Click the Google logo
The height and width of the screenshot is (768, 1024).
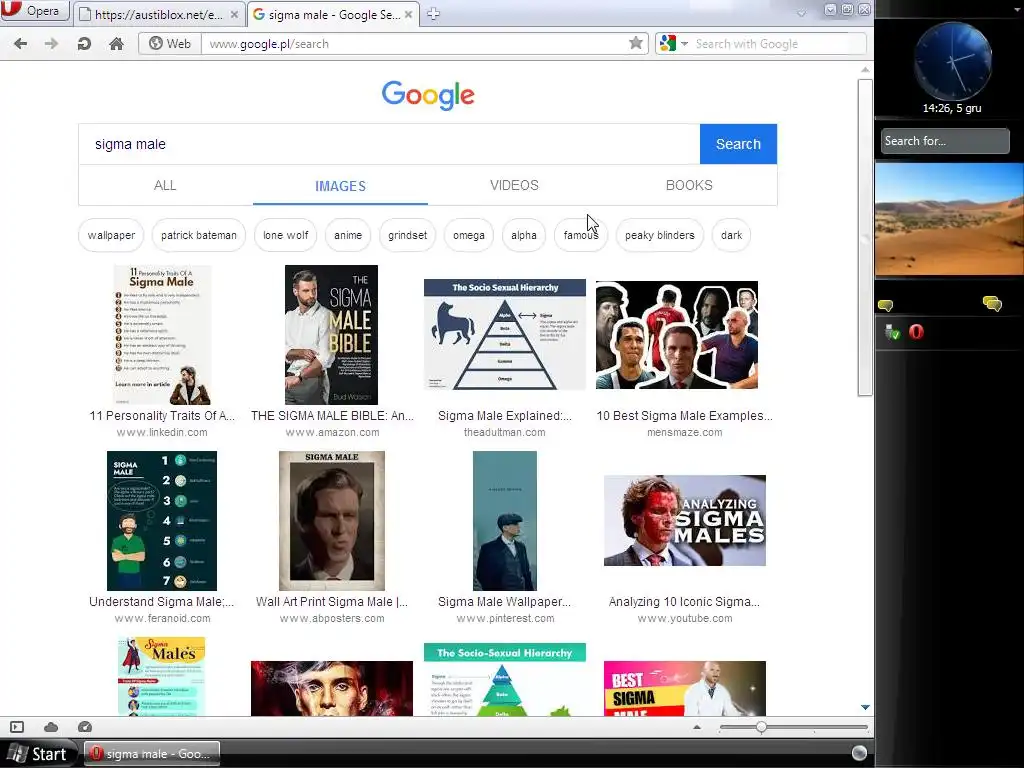click(428, 95)
